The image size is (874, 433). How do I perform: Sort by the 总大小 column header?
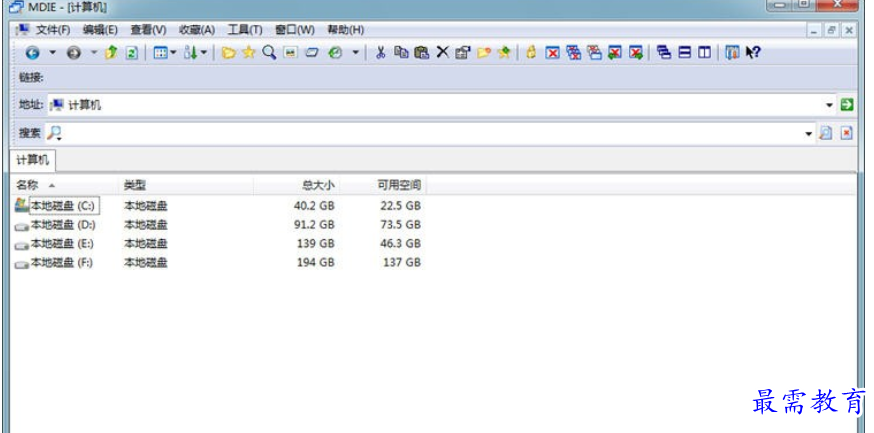click(297, 185)
